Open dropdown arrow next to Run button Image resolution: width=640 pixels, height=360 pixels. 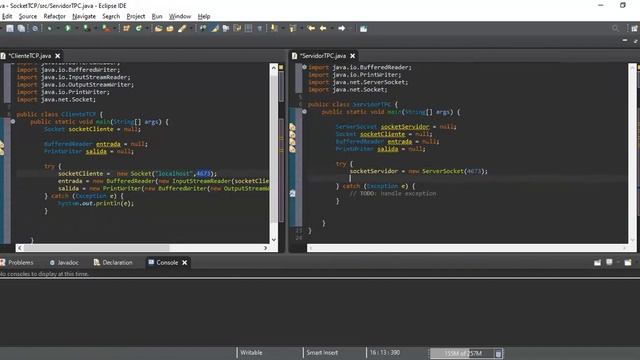[76, 28]
